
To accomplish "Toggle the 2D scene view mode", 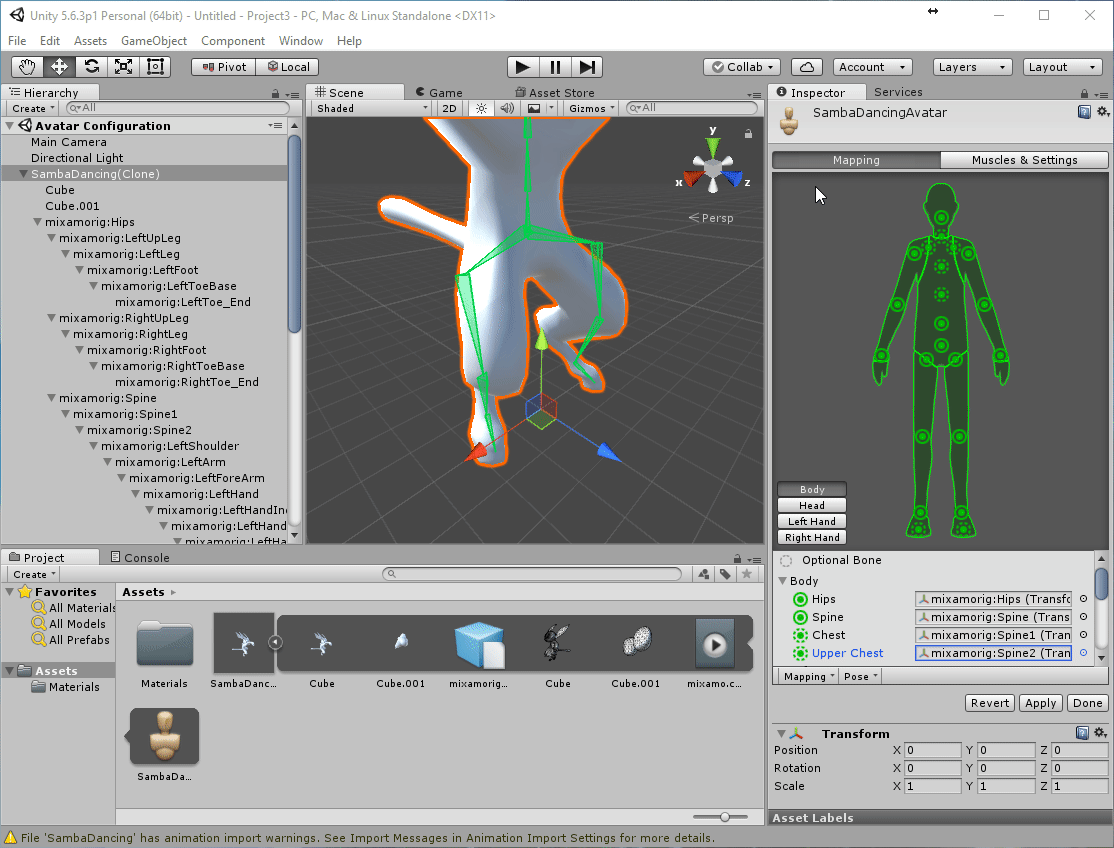I will pos(450,108).
